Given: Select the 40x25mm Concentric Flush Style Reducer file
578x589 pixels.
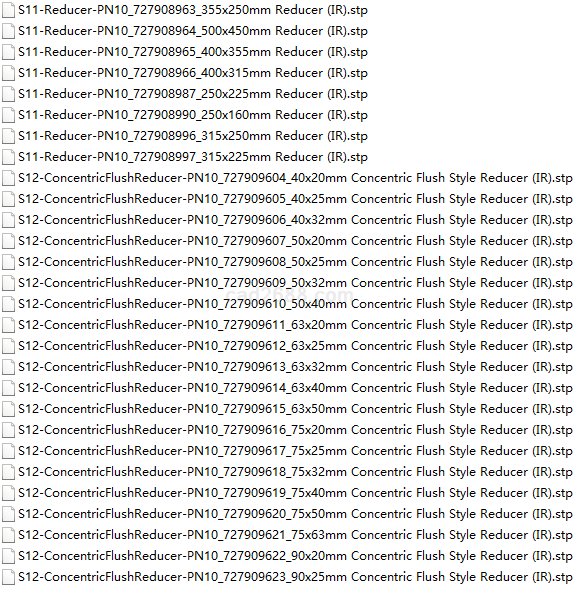Looking at the screenshot, I should pos(296,199).
